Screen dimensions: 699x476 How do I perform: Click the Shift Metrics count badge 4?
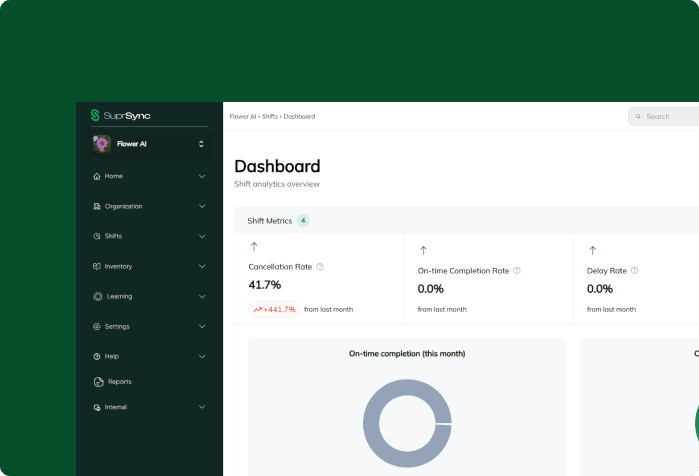pyautogui.click(x=303, y=220)
